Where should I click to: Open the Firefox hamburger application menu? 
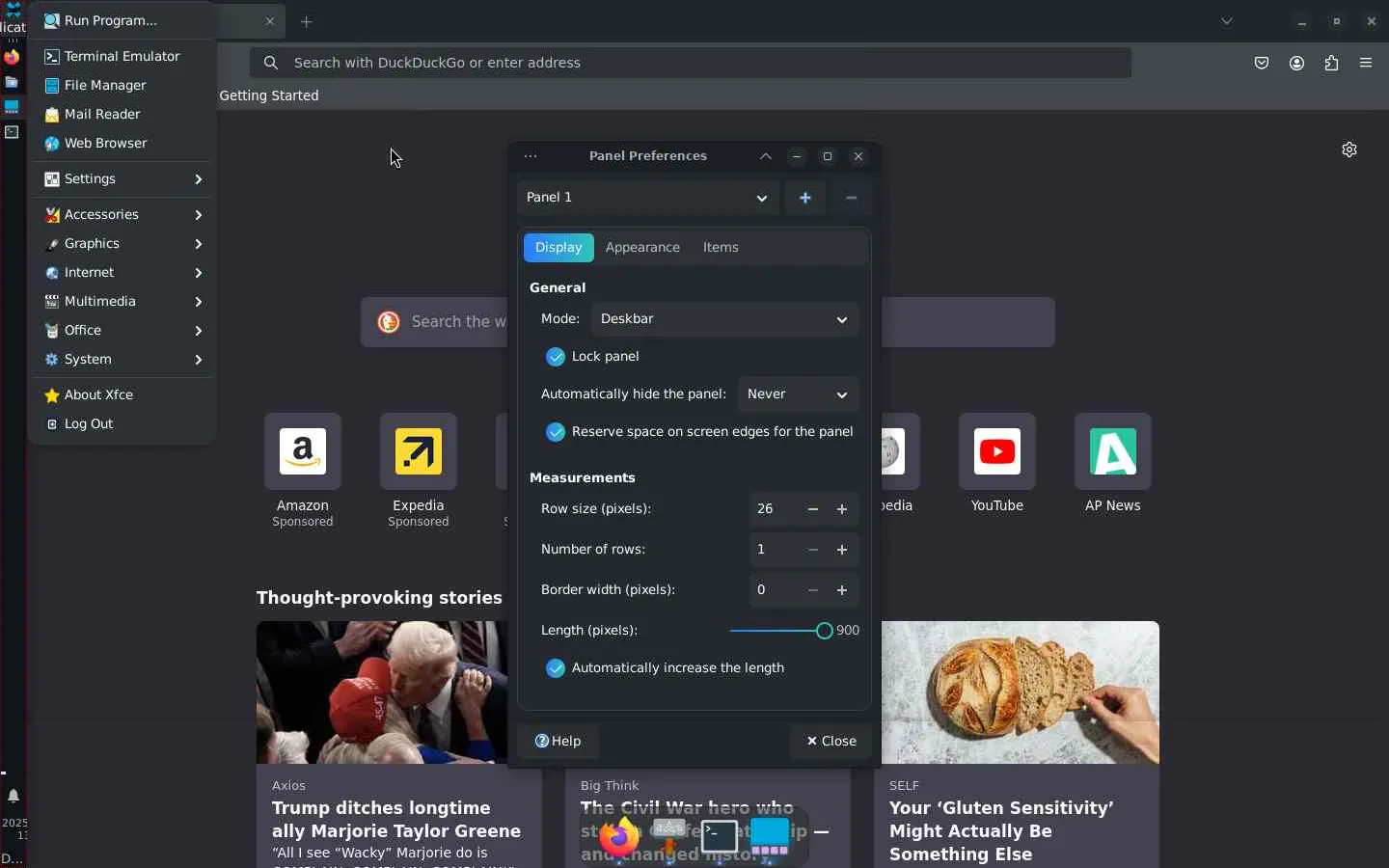(x=1366, y=64)
